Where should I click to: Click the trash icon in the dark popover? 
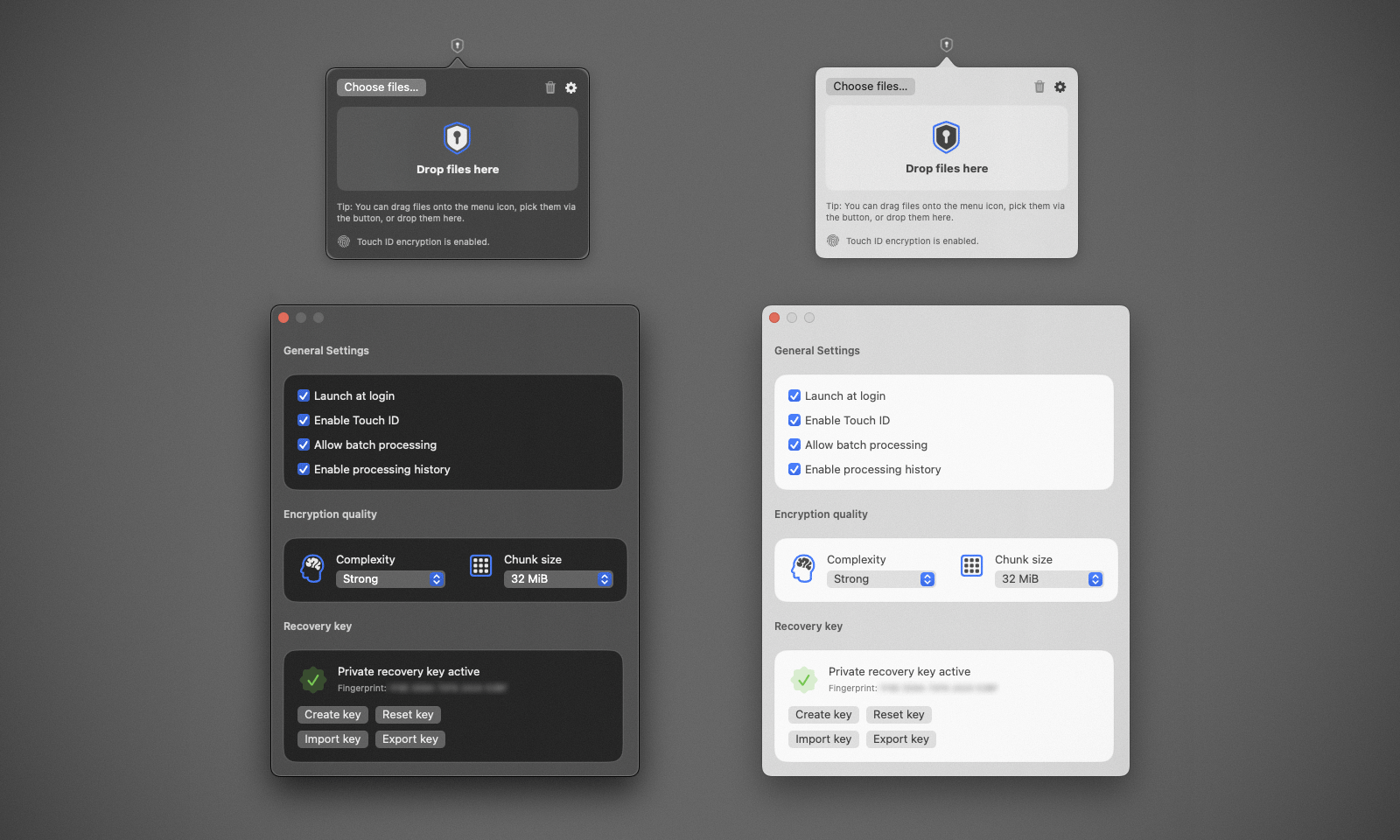coord(550,87)
